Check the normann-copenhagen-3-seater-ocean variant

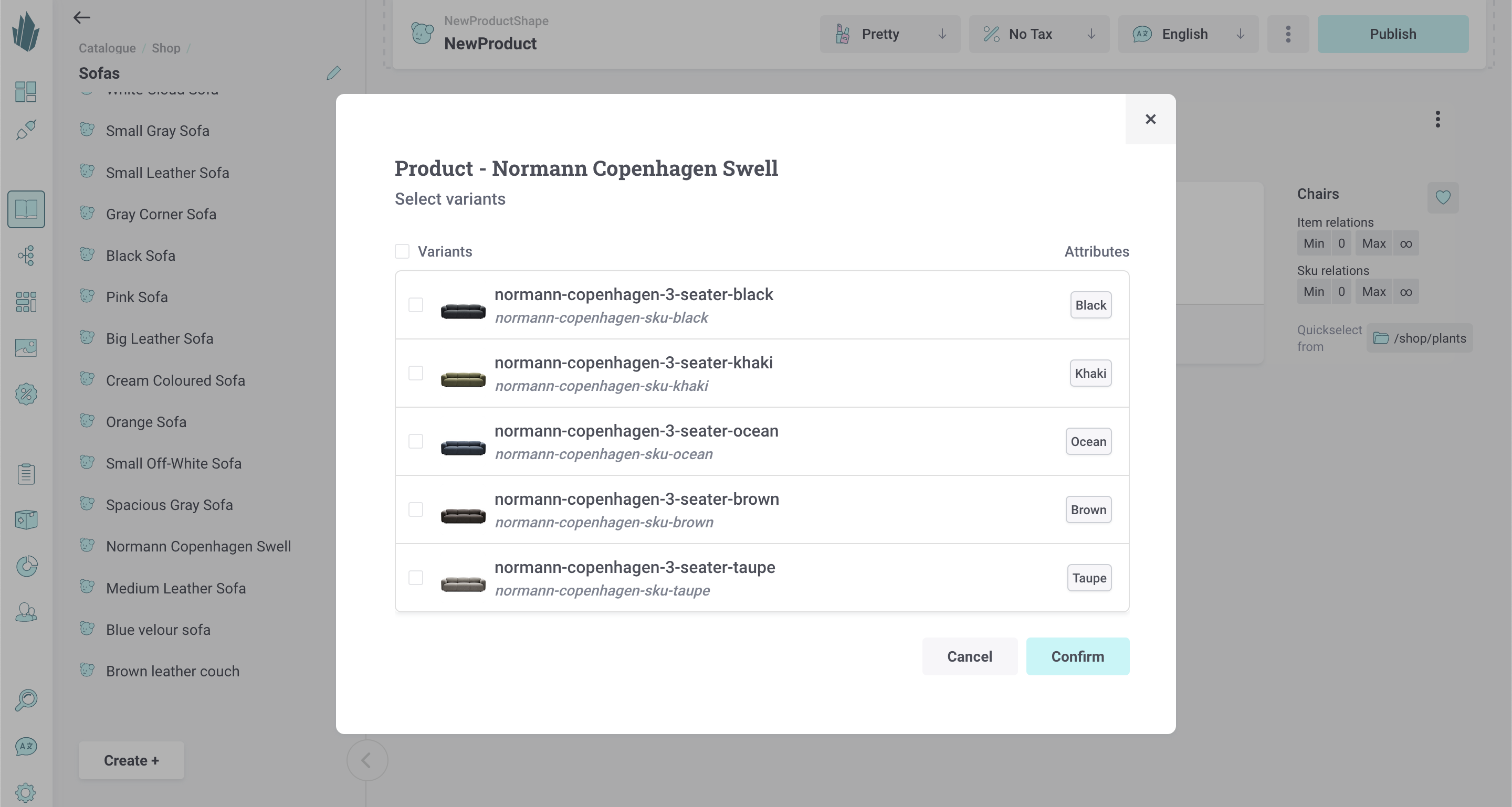[x=416, y=441]
